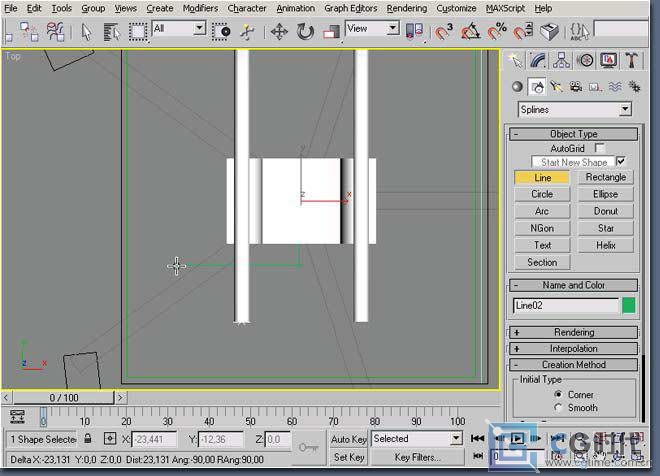660x476 pixels.
Task: Toggle the Angle Snap tool
Action: pyautogui.click(x=471, y=32)
